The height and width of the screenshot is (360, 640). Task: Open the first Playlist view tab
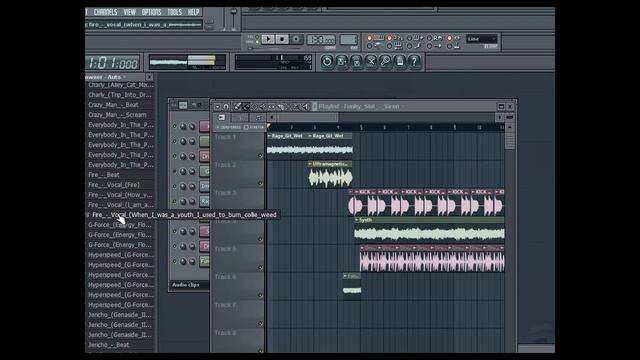click(222, 118)
